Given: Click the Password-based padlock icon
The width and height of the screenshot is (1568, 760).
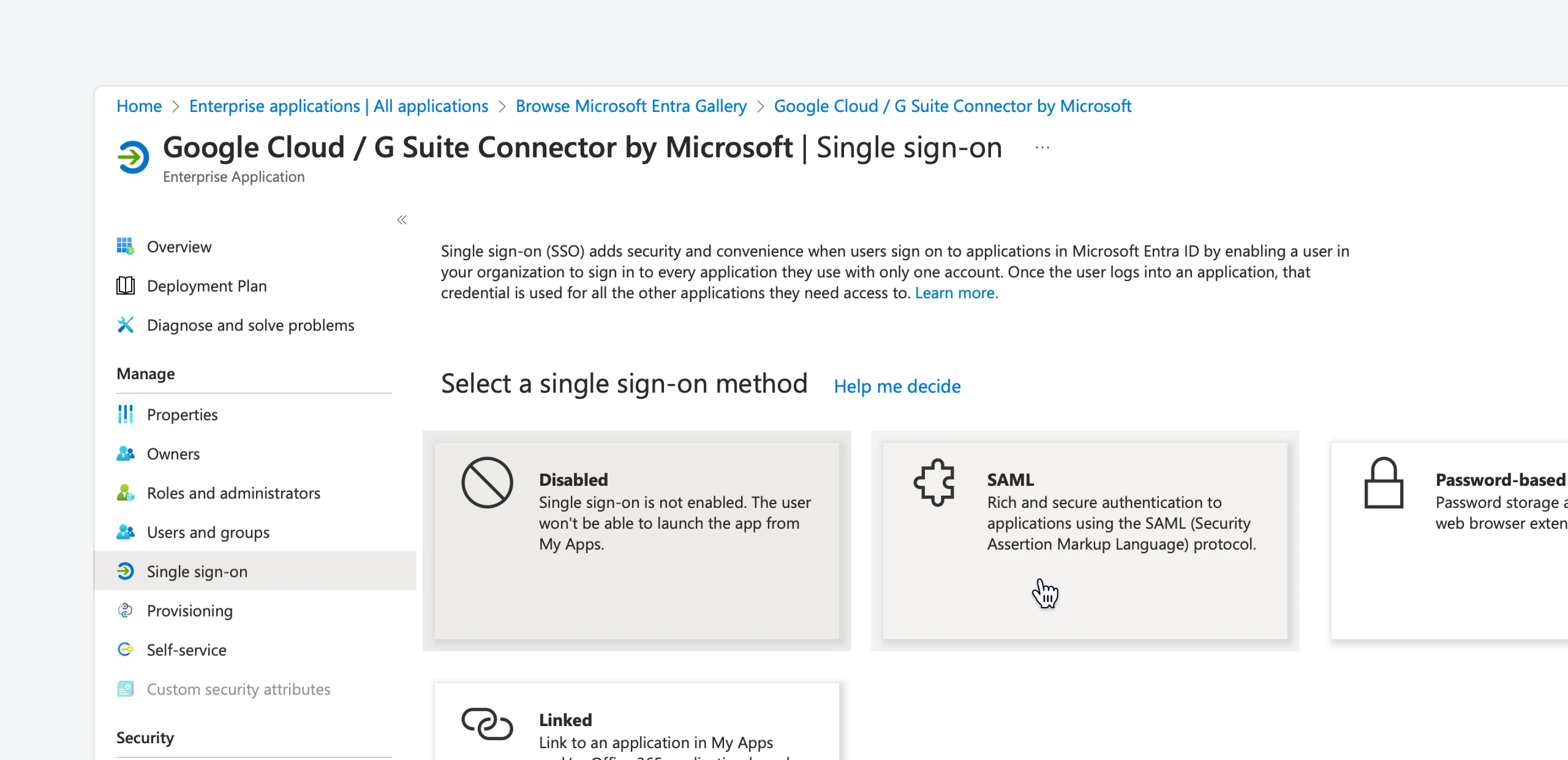Looking at the screenshot, I should tap(1383, 482).
